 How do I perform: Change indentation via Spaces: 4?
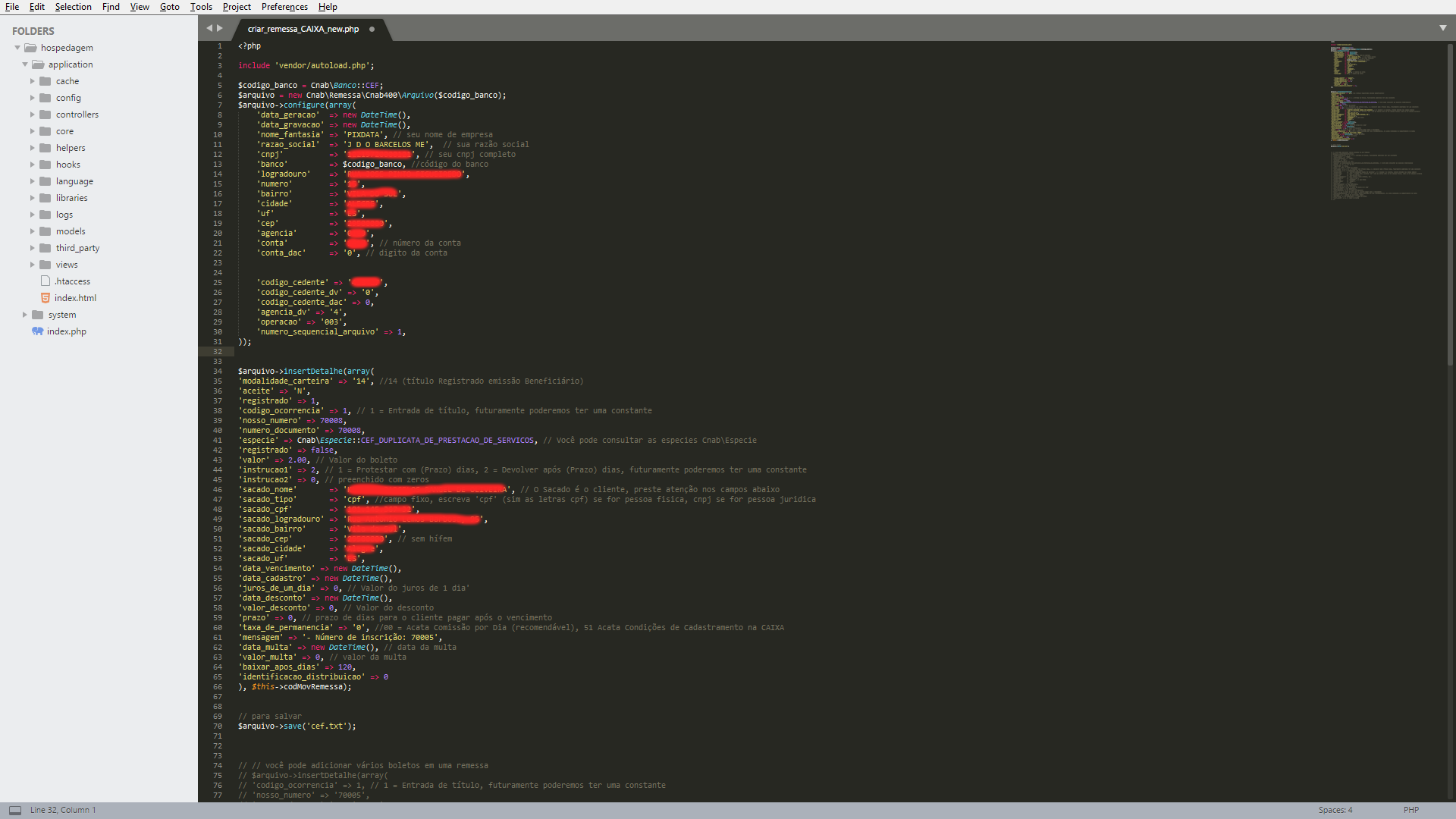tap(1335, 810)
